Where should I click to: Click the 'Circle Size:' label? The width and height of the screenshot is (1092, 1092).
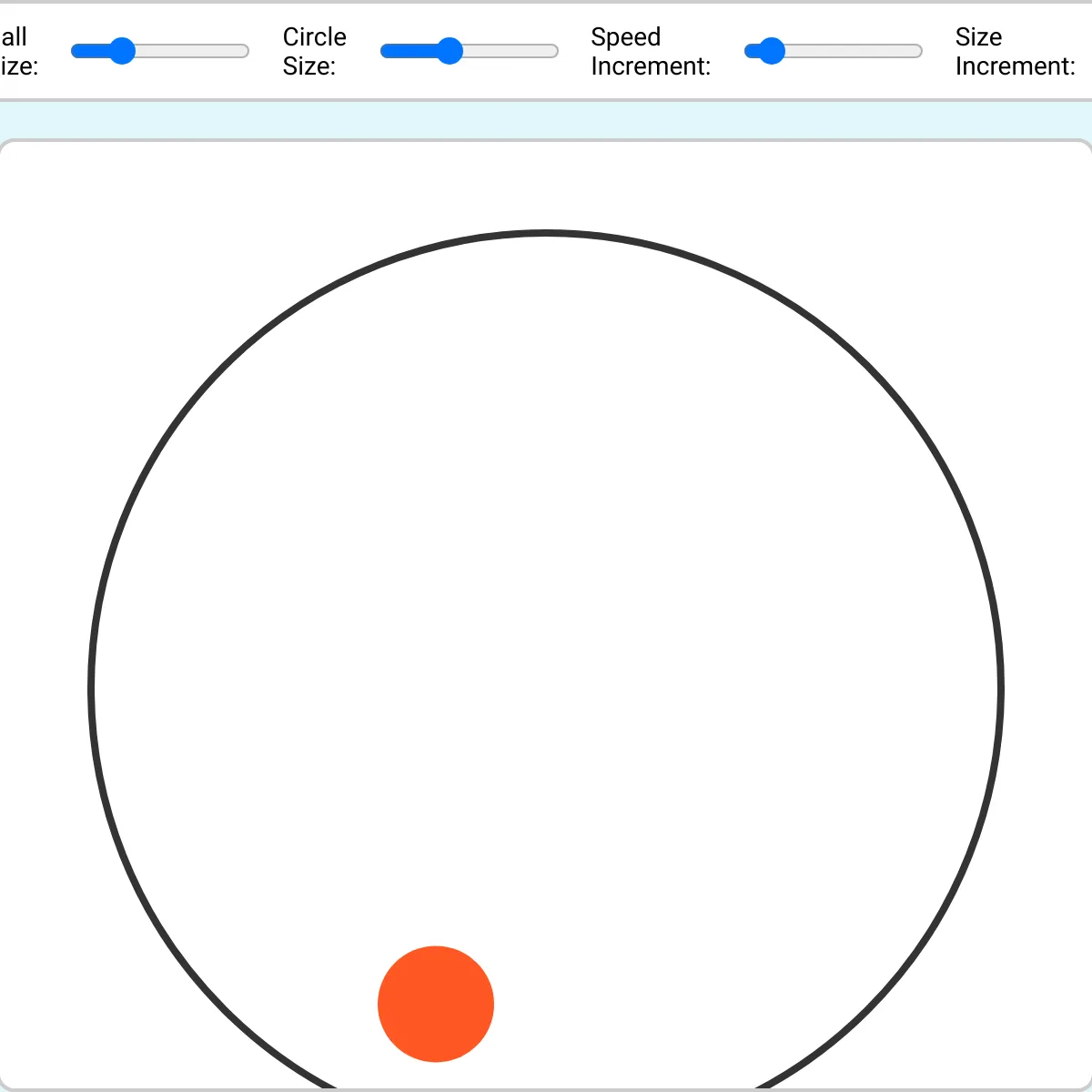pos(314,51)
